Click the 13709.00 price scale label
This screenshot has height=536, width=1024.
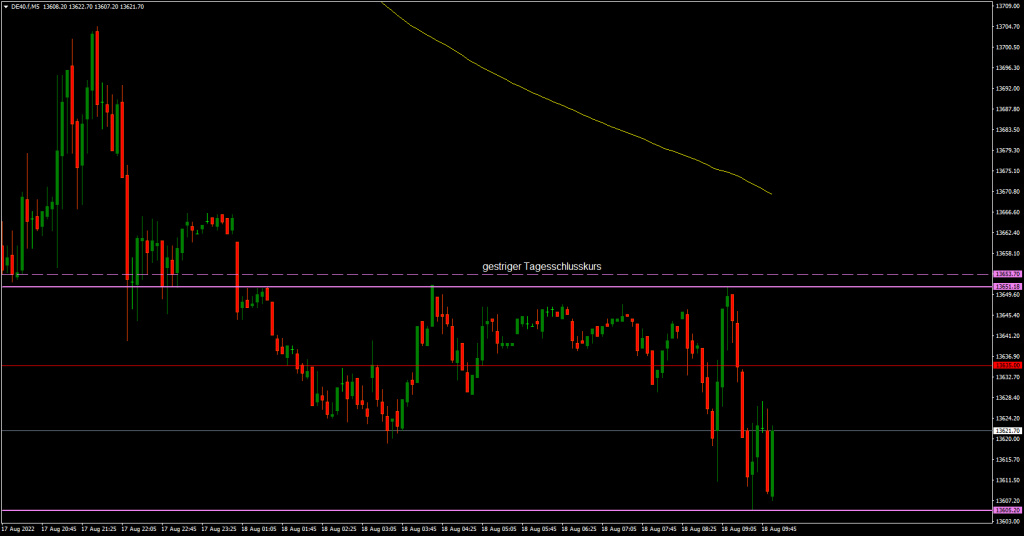tap(1006, 6)
